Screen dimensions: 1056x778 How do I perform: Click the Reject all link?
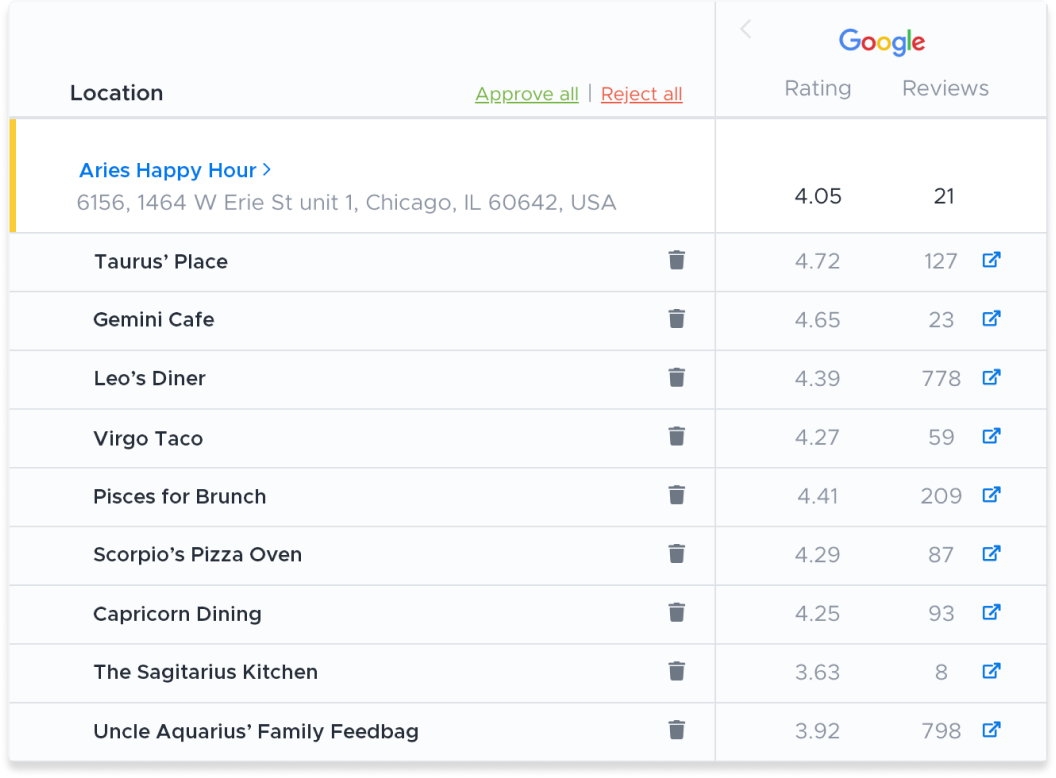pyautogui.click(x=641, y=94)
